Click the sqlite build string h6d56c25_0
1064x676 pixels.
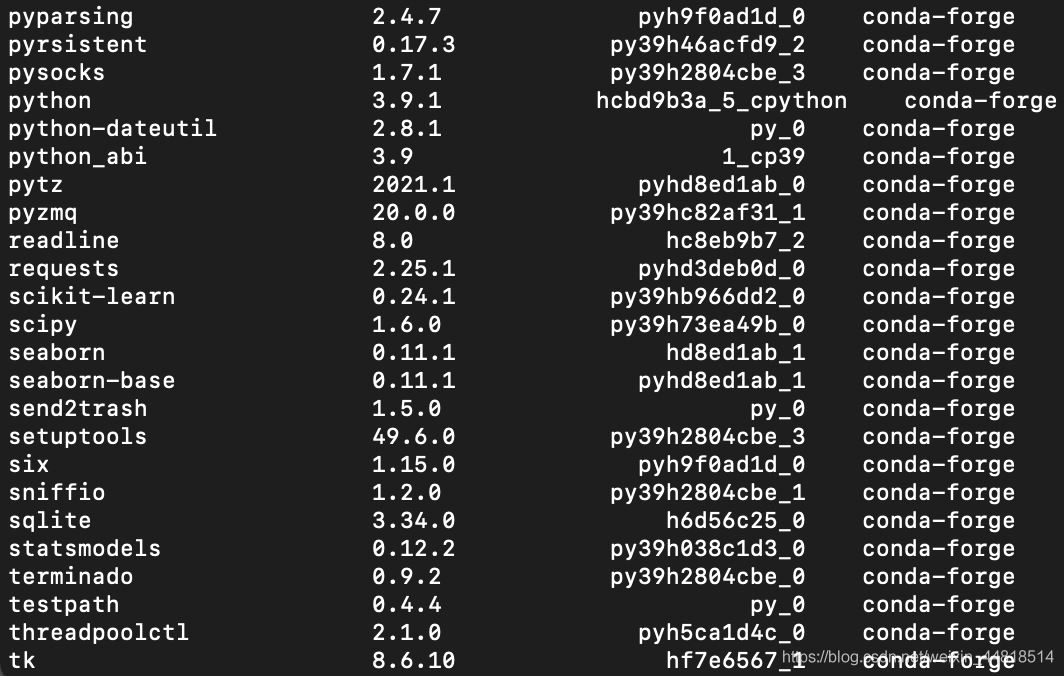click(x=735, y=521)
